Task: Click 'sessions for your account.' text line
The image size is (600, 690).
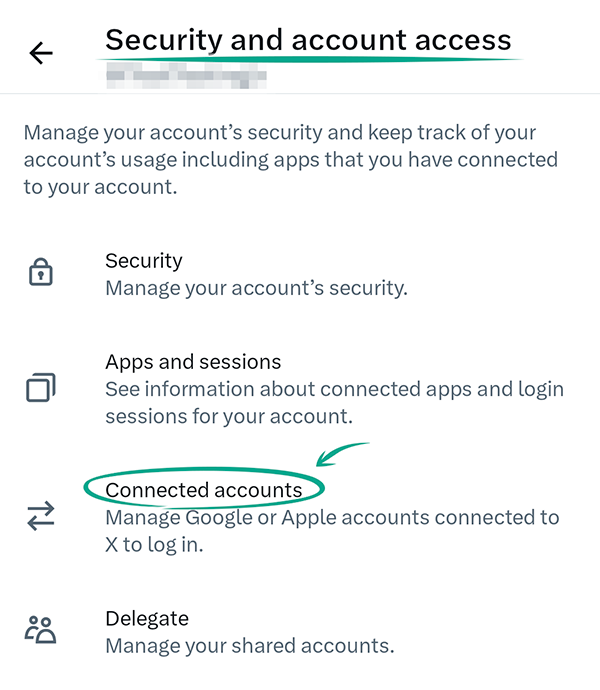Action: tap(230, 415)
